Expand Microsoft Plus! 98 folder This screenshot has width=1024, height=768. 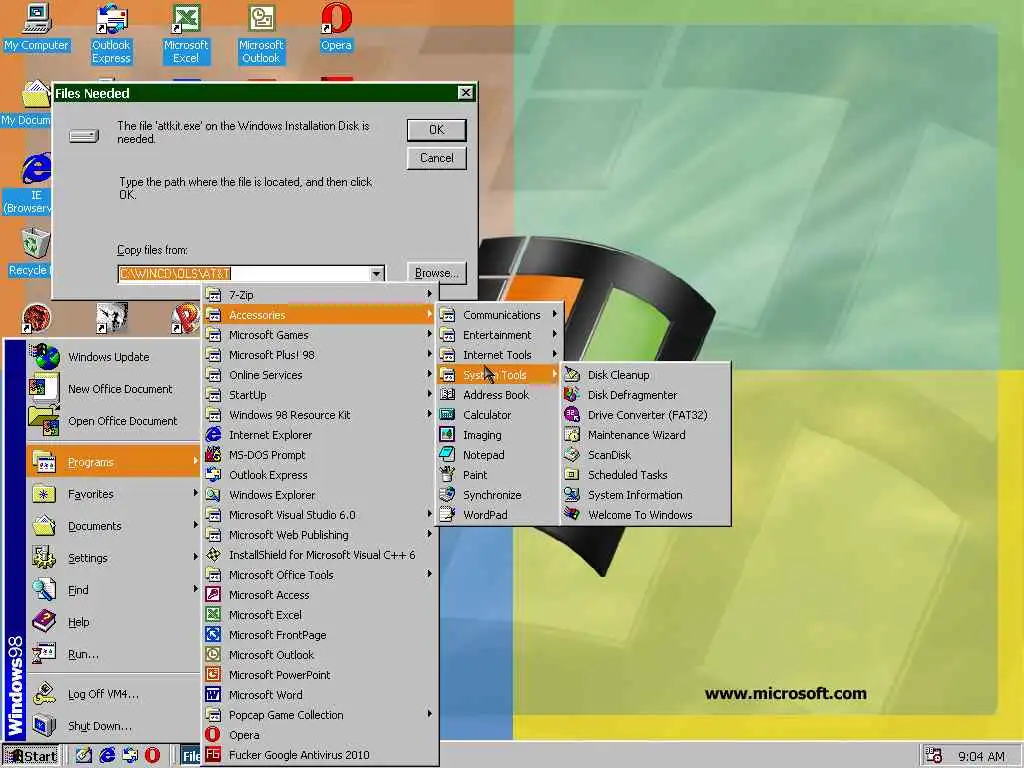pos(319,355)
